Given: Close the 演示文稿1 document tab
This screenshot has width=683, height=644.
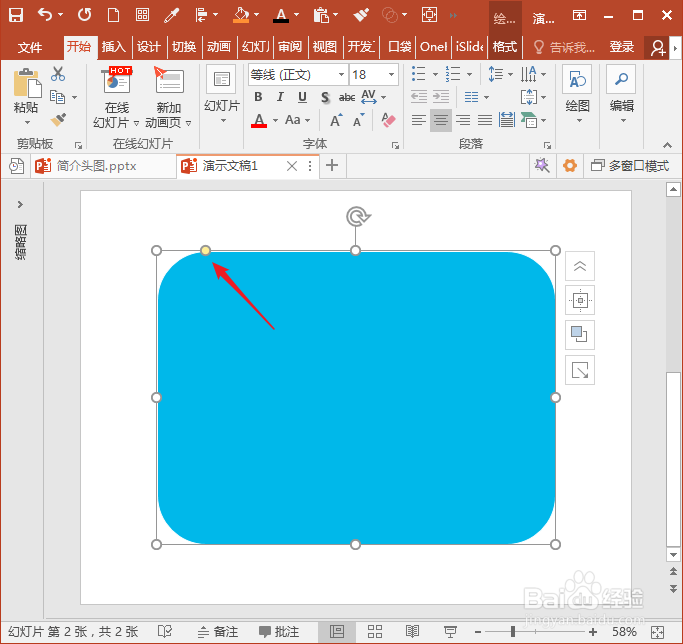Looking at the screenshot, I should coord(292,166).
